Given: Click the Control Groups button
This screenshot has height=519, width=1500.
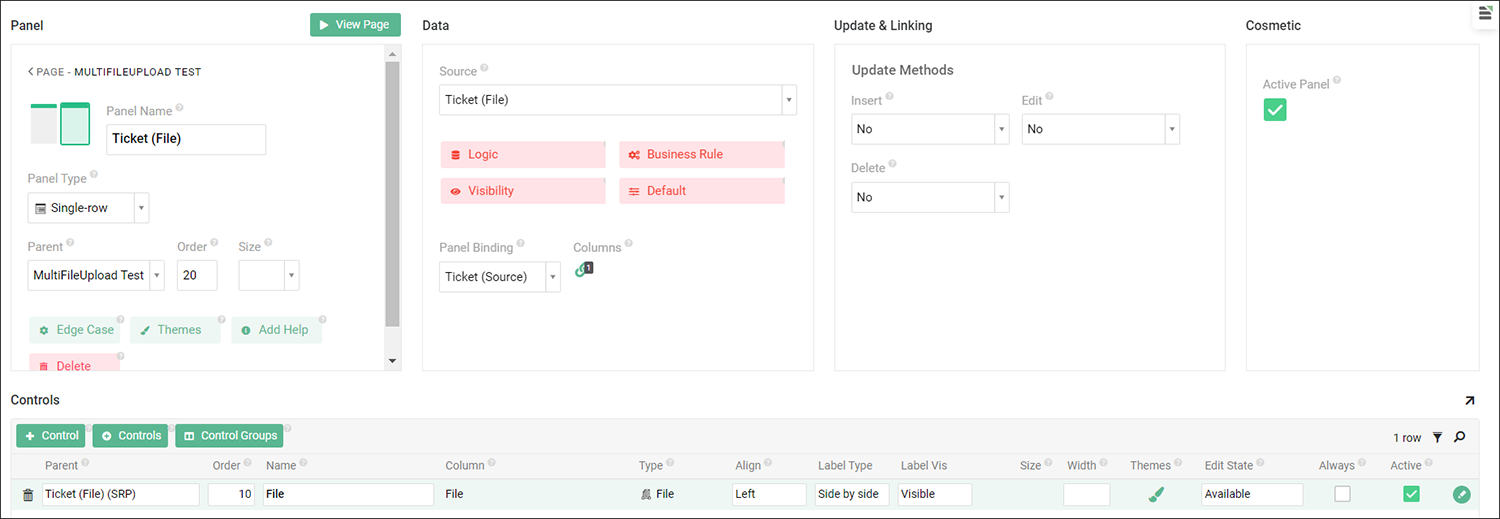Looking at the screenshot, I should click(x=229, y=436).
